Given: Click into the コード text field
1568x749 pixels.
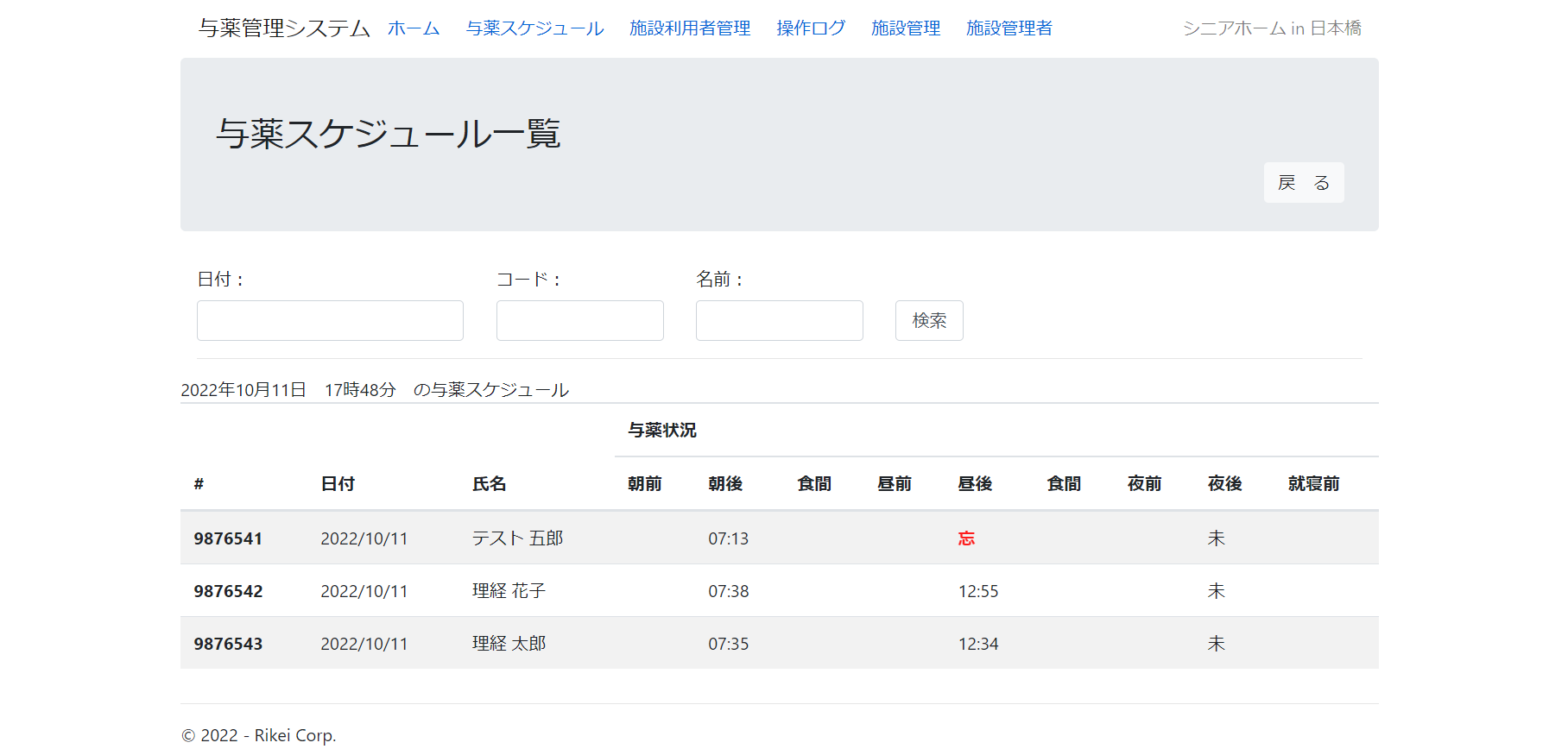Looking at the screenshot, I should [579, 321].
